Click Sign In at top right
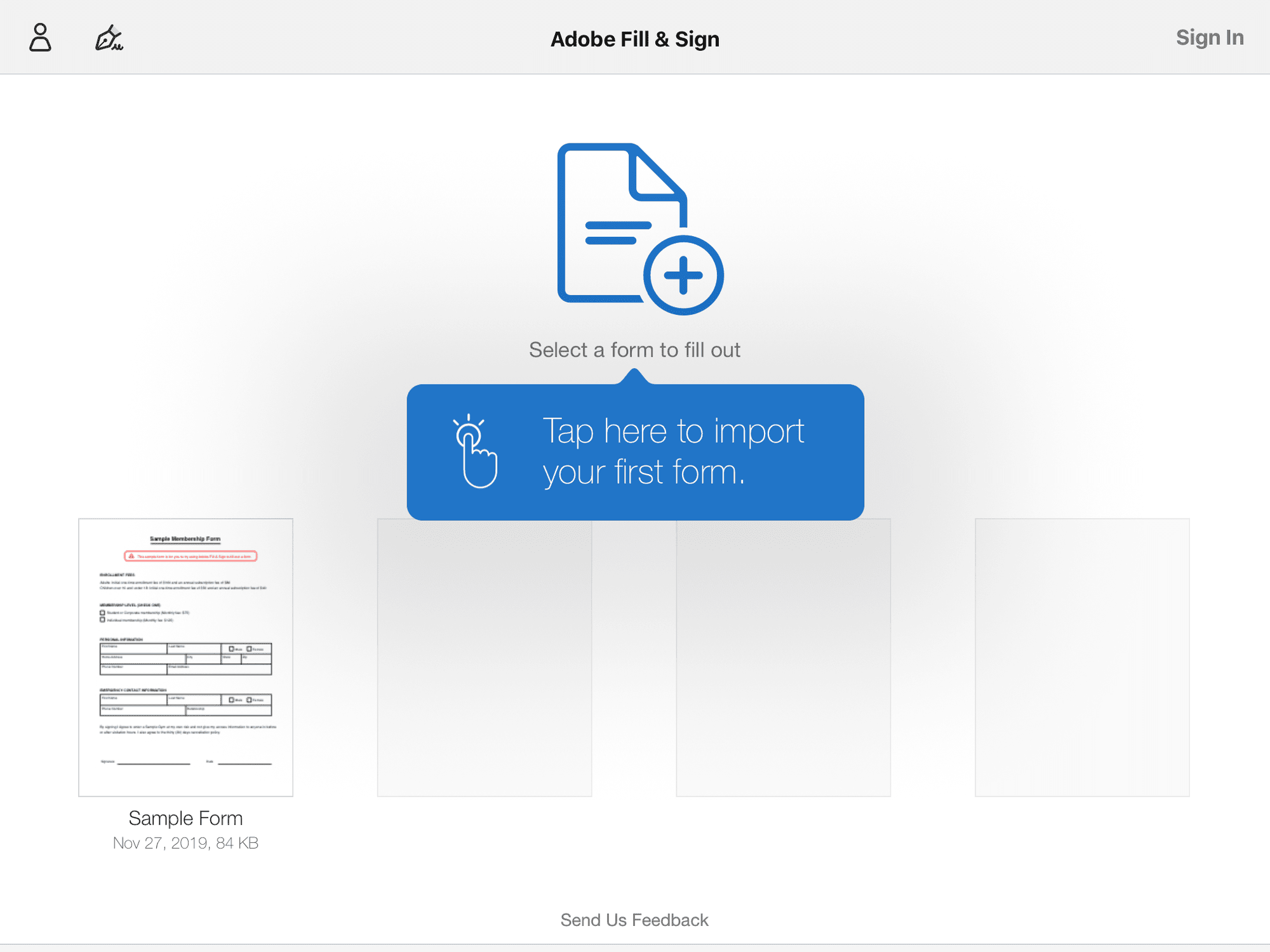This screenshot has height=952, width=1270. pos(1209,37)
